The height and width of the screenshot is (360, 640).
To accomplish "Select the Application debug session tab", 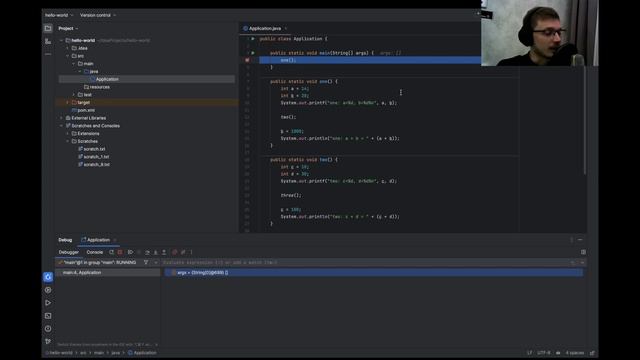I will [x=98, y=240].
